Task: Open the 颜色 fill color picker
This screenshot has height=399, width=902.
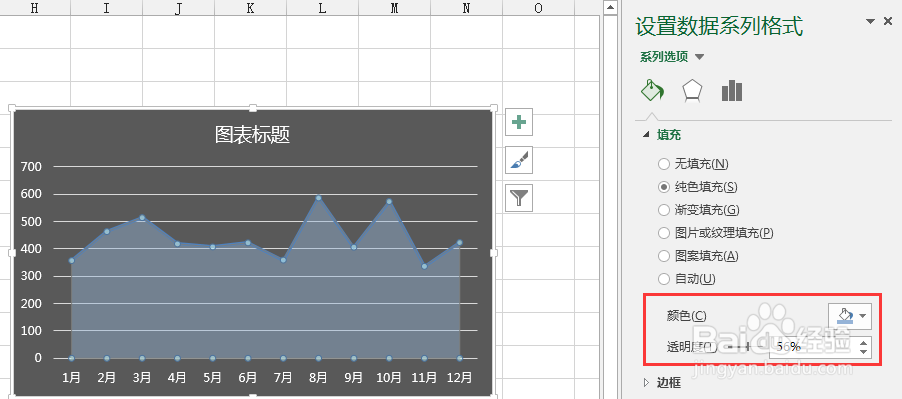Action: [850, 316]
